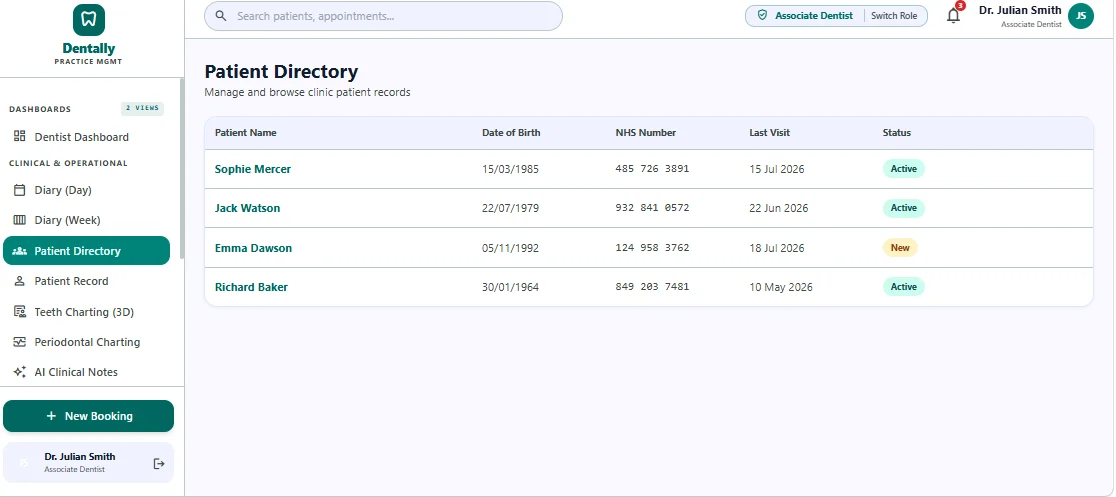
Task: Click NHS number 849 203 7481
Action: click(x=652, y=287)
